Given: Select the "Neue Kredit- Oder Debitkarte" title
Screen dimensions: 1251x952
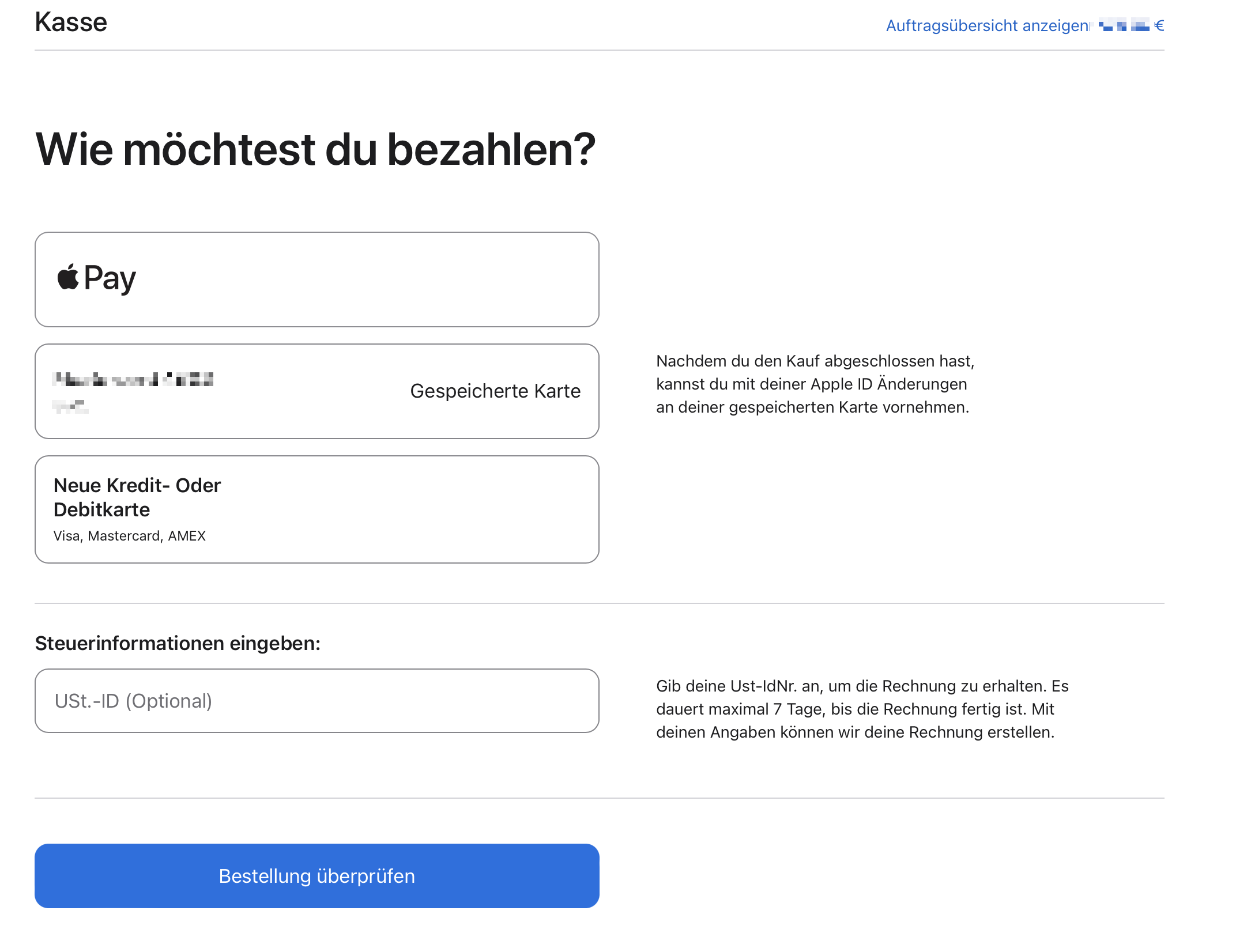Looking at the screenshot, I should tap(137, 497).
